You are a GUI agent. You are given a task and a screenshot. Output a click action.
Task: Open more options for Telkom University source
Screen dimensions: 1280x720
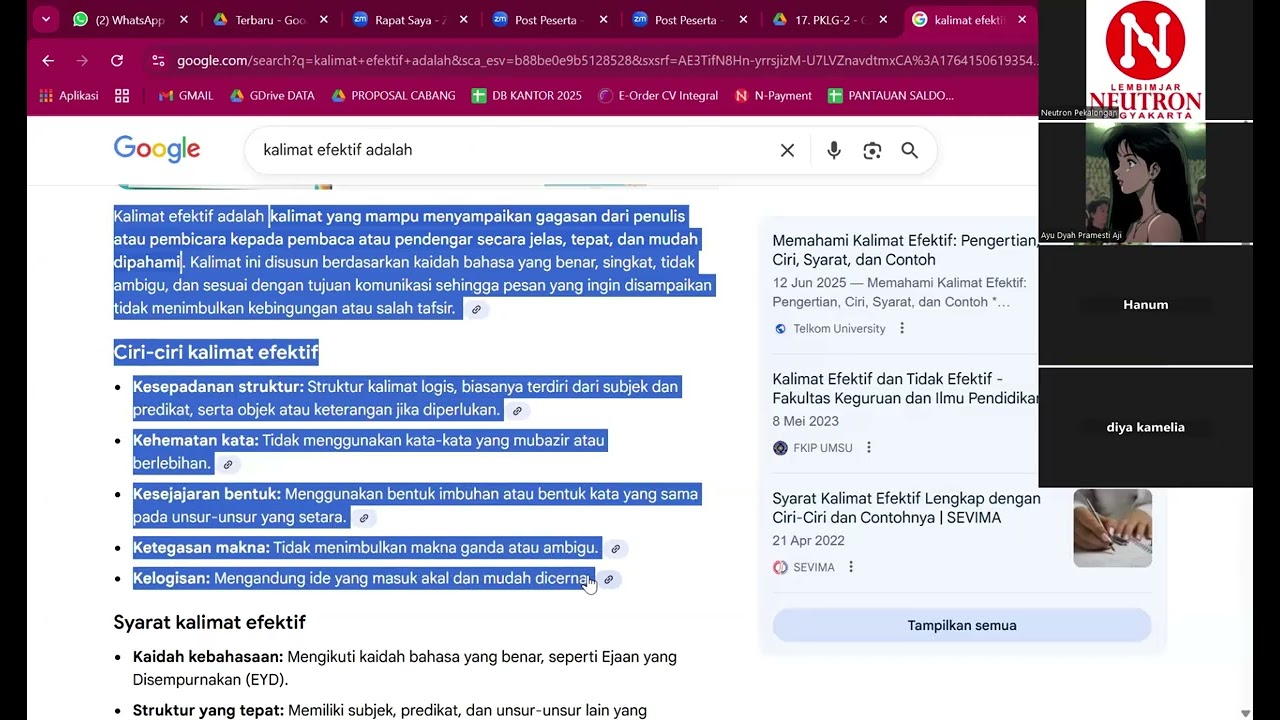(x=902, y=328)
